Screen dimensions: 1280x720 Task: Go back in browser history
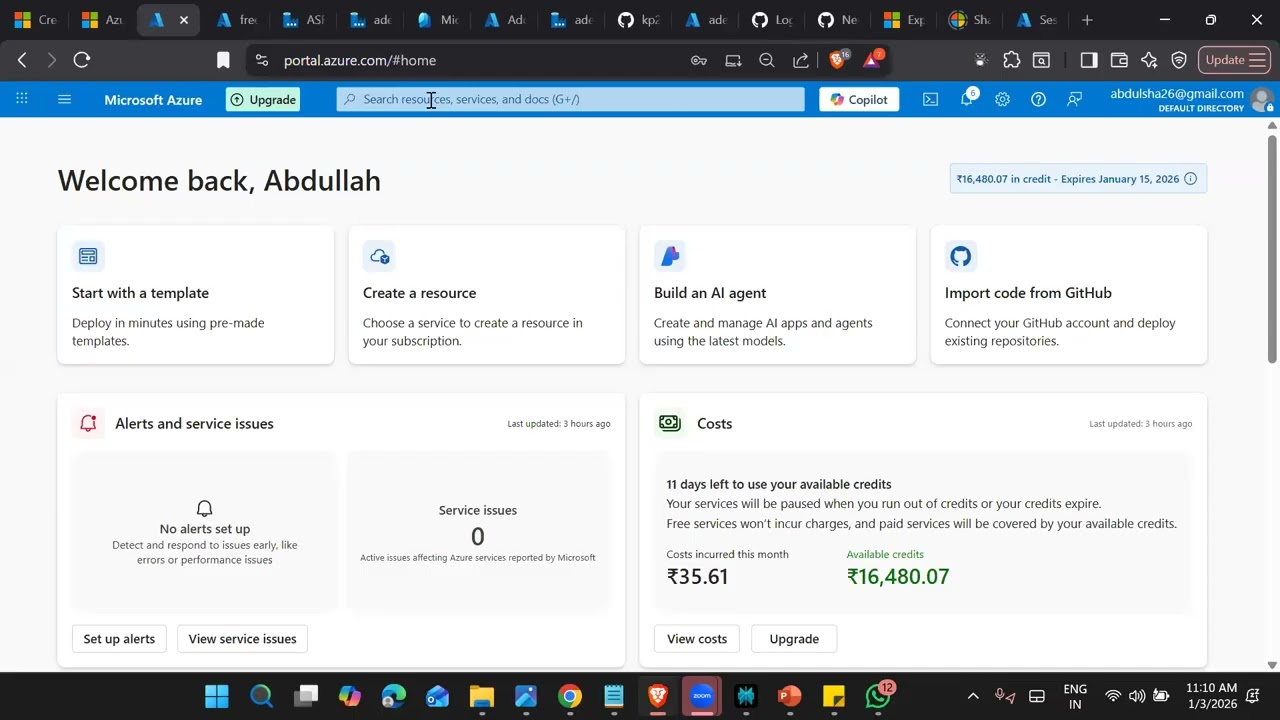point(22,60)
